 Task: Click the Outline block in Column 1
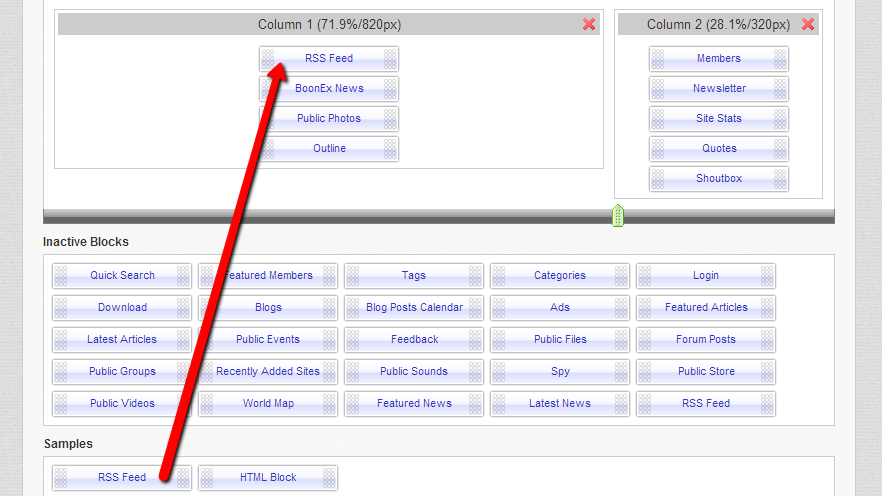pos(329,149)
